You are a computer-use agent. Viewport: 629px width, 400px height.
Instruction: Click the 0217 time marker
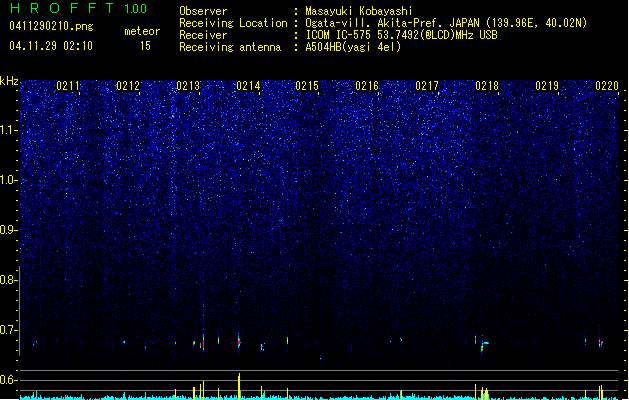tap(427, 86)
